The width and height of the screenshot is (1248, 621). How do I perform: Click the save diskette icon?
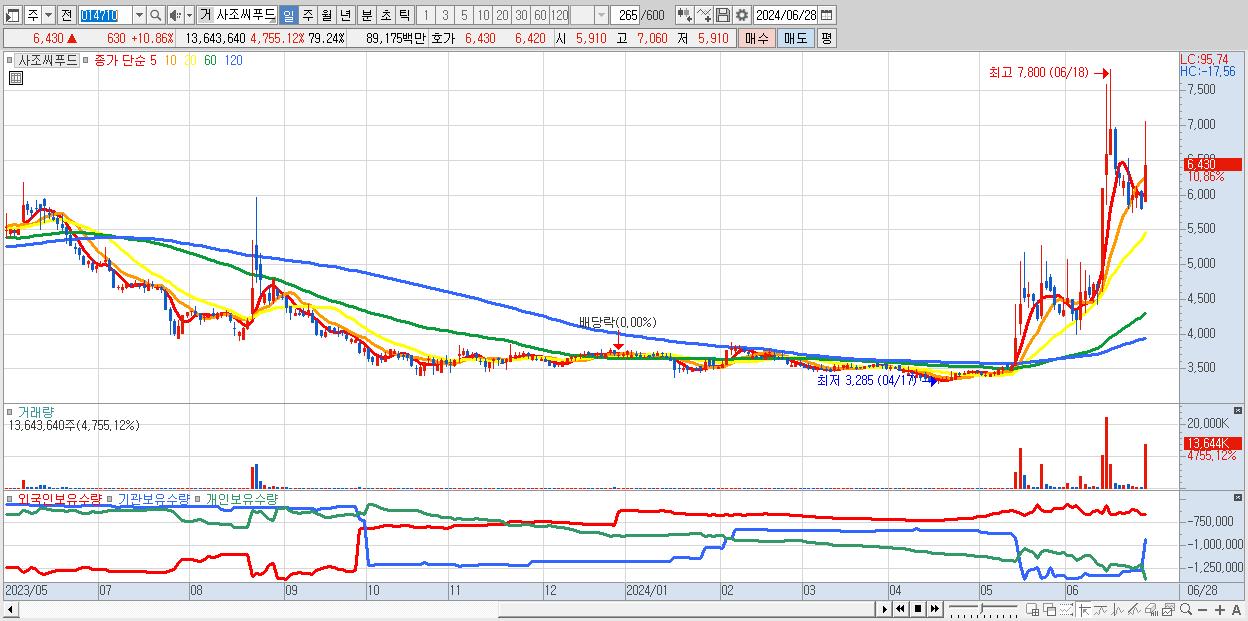coord(723,15)
